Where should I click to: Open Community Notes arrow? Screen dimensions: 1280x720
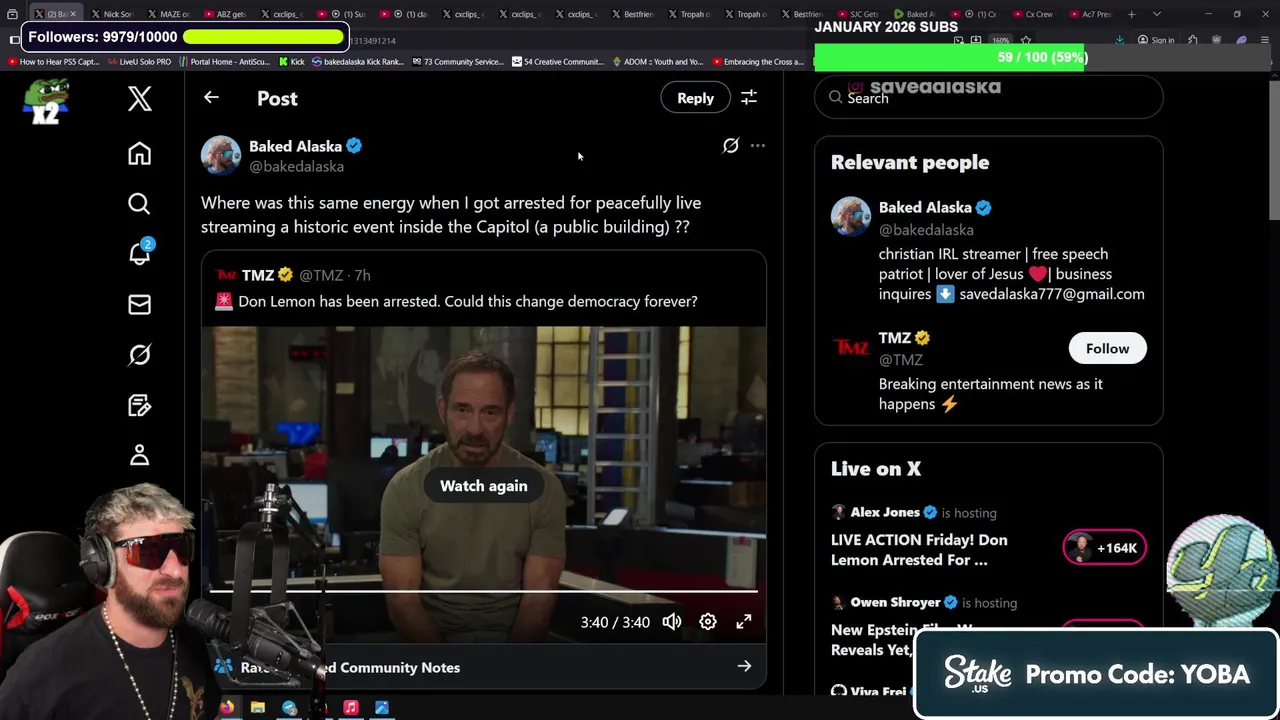click(x=744, y=667)
